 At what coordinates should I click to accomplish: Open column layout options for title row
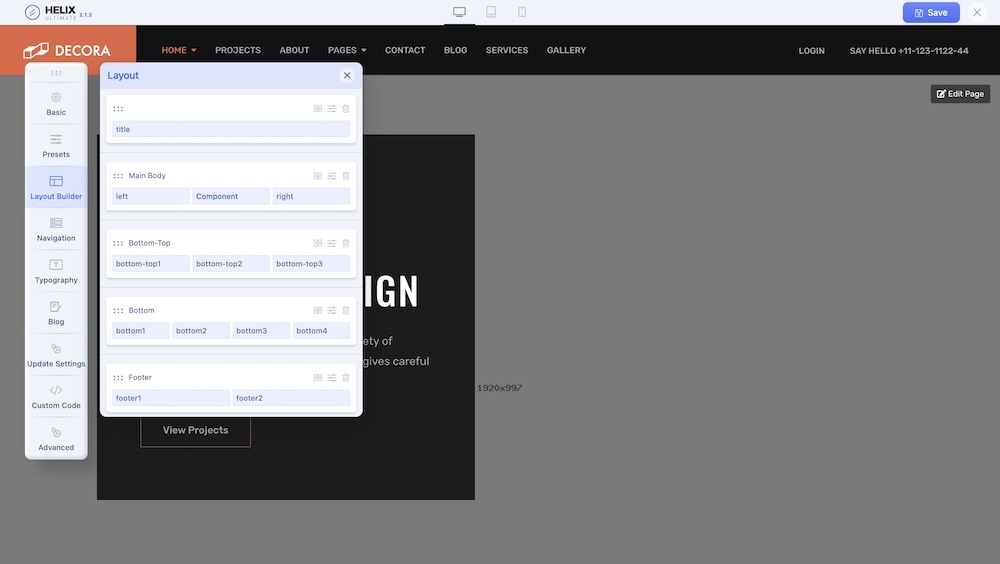[x=318, y=109]
